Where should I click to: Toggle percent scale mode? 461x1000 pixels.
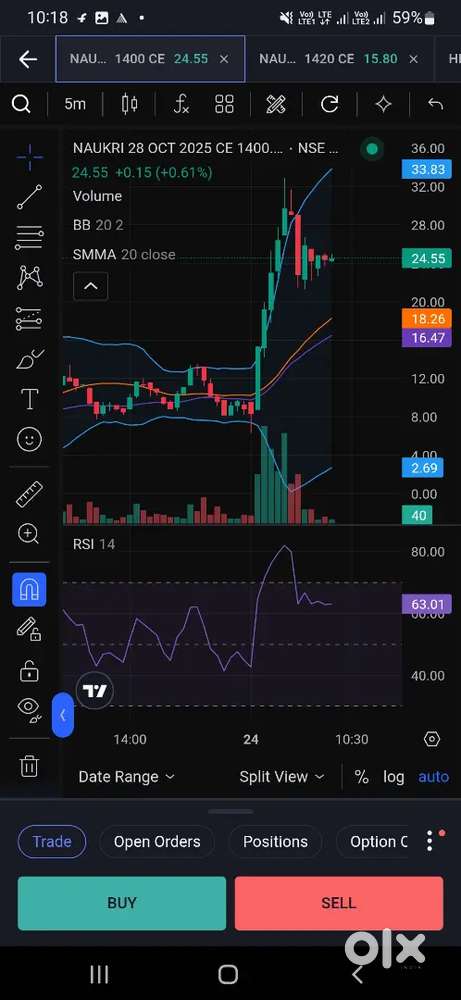click(x=362, y=777)
